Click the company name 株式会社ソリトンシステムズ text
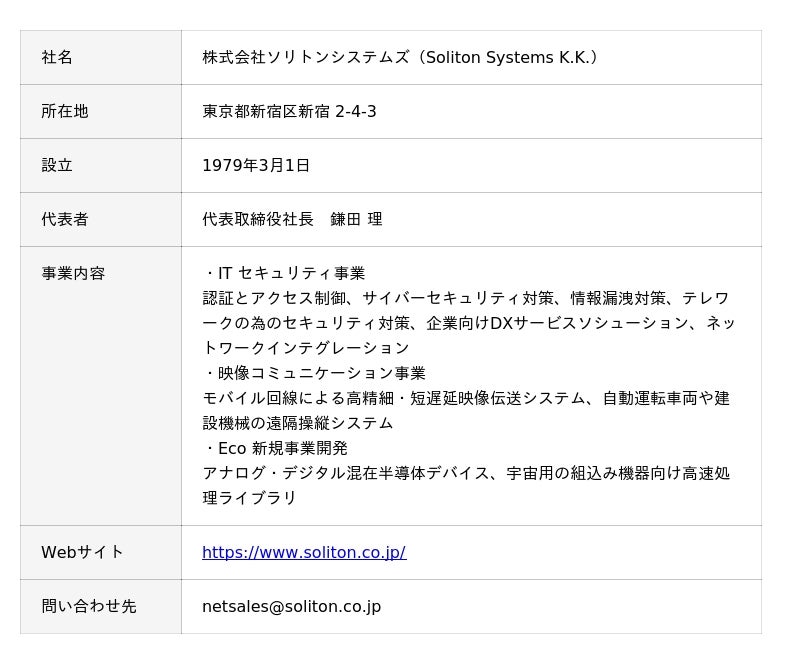Viewport: 800px width, 664px height. [x=305, y=57]
